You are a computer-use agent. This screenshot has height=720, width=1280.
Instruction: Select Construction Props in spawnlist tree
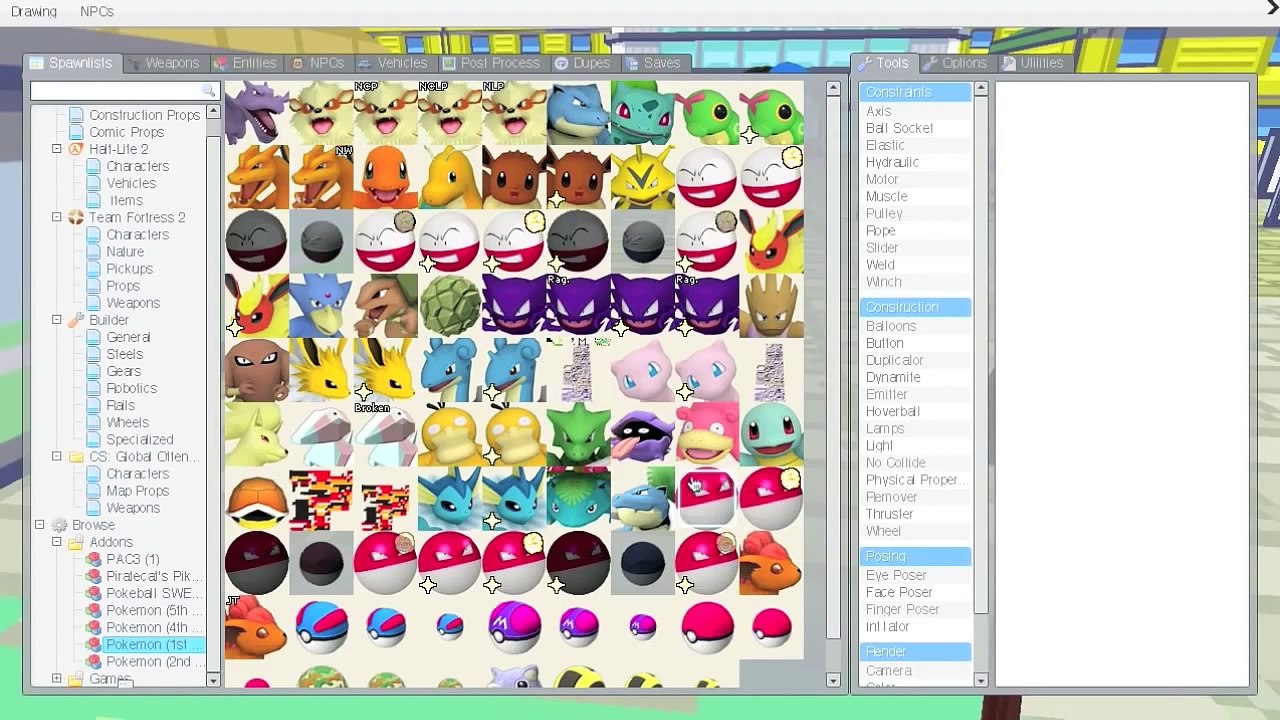click(145, 115)
